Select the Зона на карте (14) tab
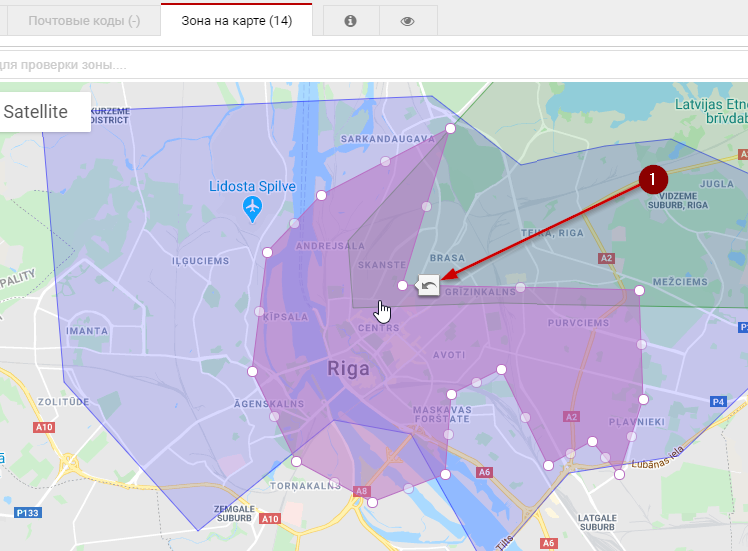This screenshot has width=748, height=551. pos(237,21)
